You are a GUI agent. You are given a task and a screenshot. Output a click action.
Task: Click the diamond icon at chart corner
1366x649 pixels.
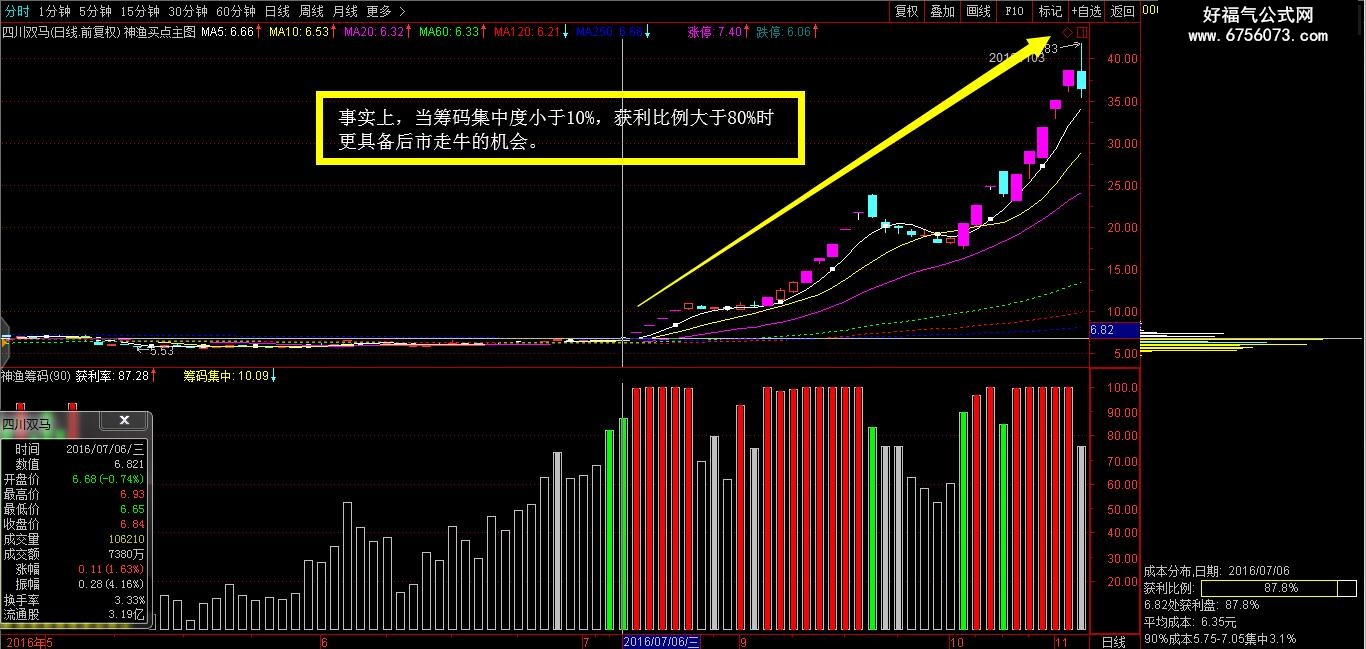tap(1067, 33)
